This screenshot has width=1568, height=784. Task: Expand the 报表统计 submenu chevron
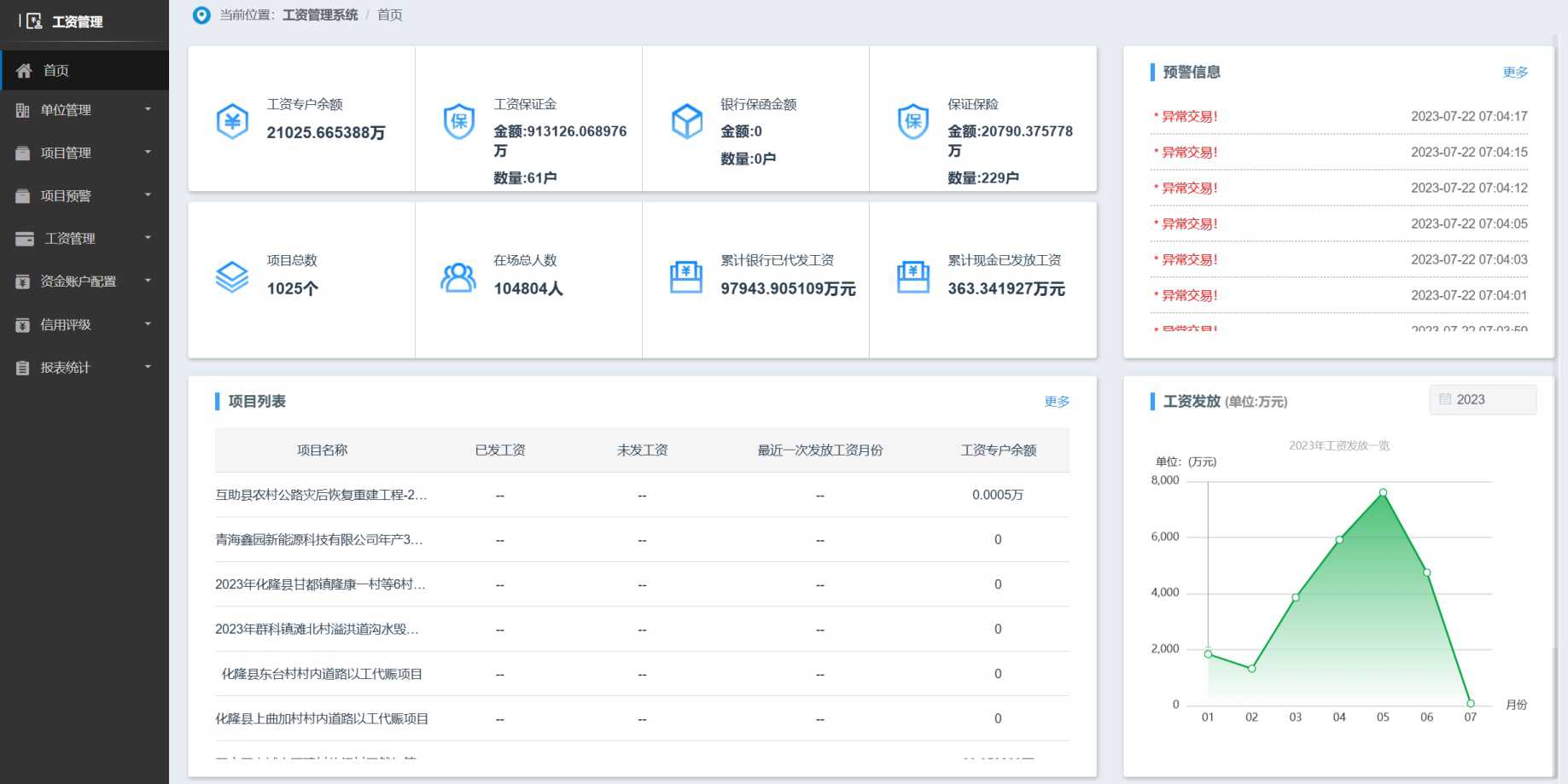point(148,367)
